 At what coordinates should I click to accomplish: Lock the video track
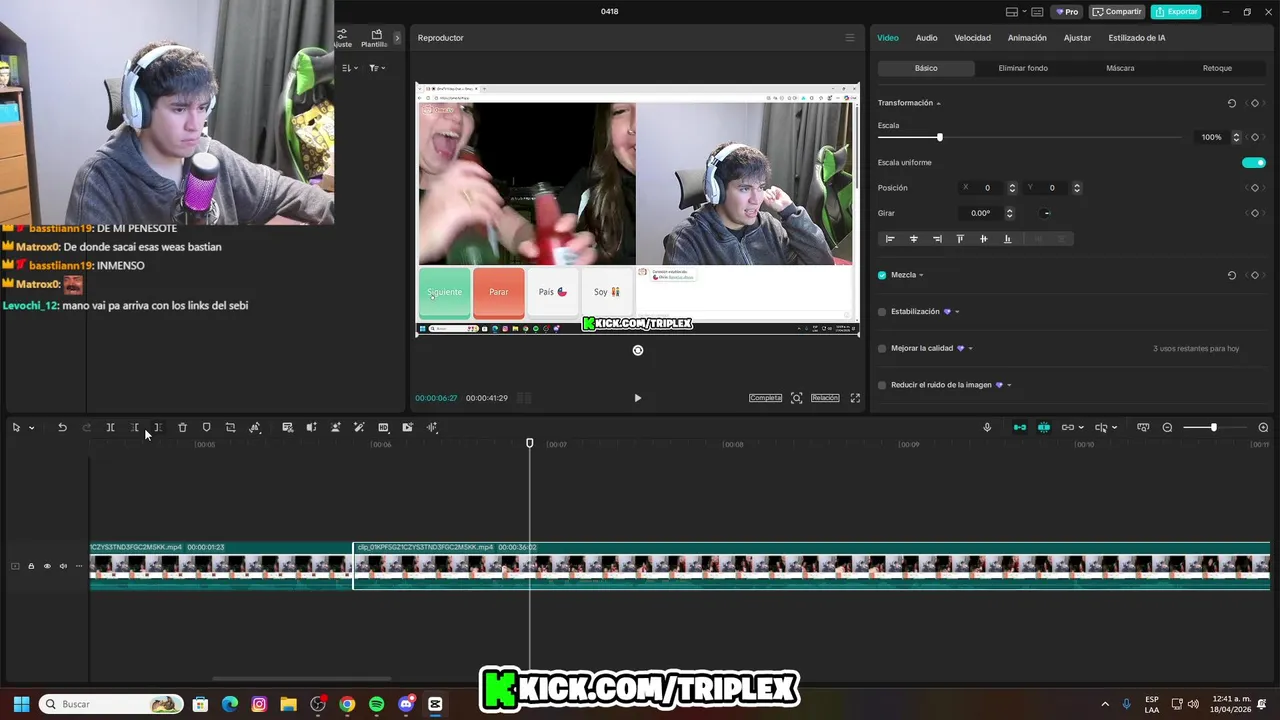(x=31, y=566)
